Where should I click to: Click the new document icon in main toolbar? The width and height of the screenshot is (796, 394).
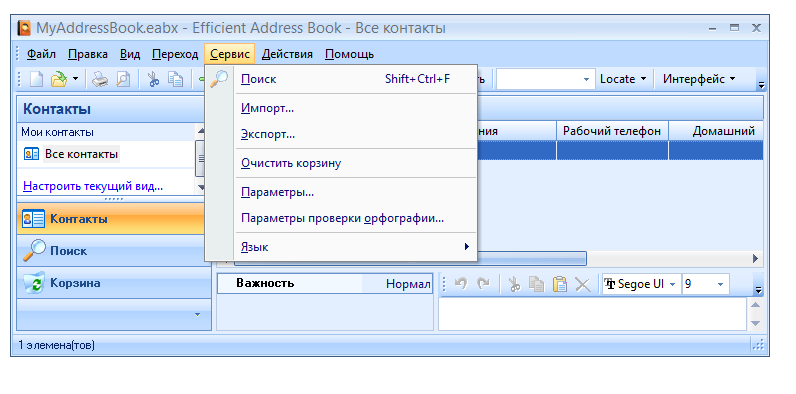click(x=37, y=80)
